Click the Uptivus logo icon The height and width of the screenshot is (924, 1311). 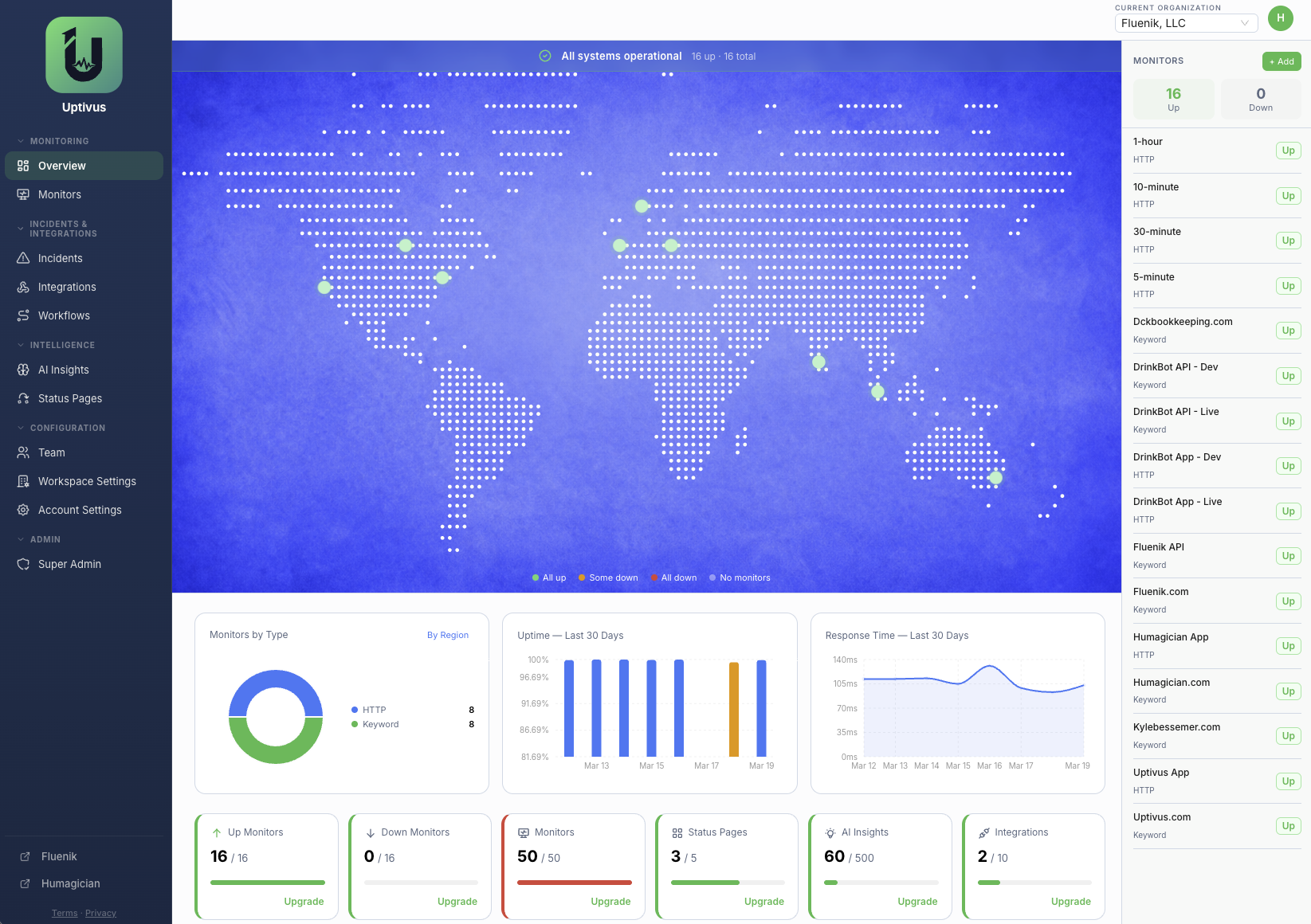coord(84,55)
